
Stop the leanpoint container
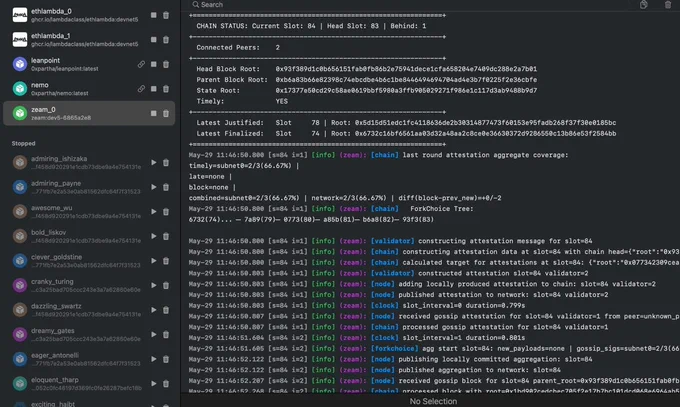point(154,64)
